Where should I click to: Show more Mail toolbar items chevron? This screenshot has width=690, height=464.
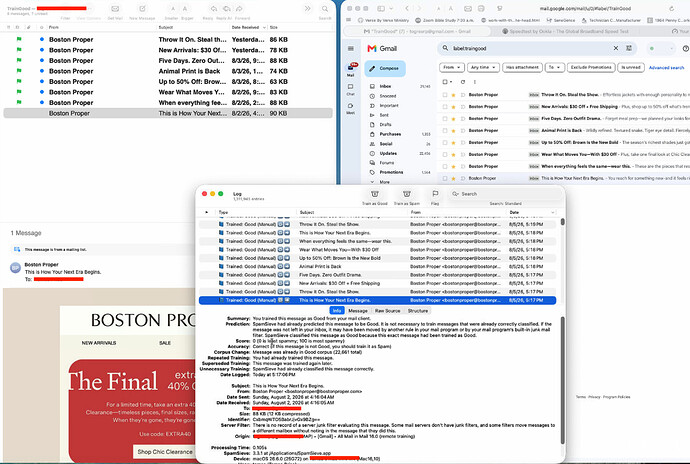pyautogui.click(x=308, y=9)
